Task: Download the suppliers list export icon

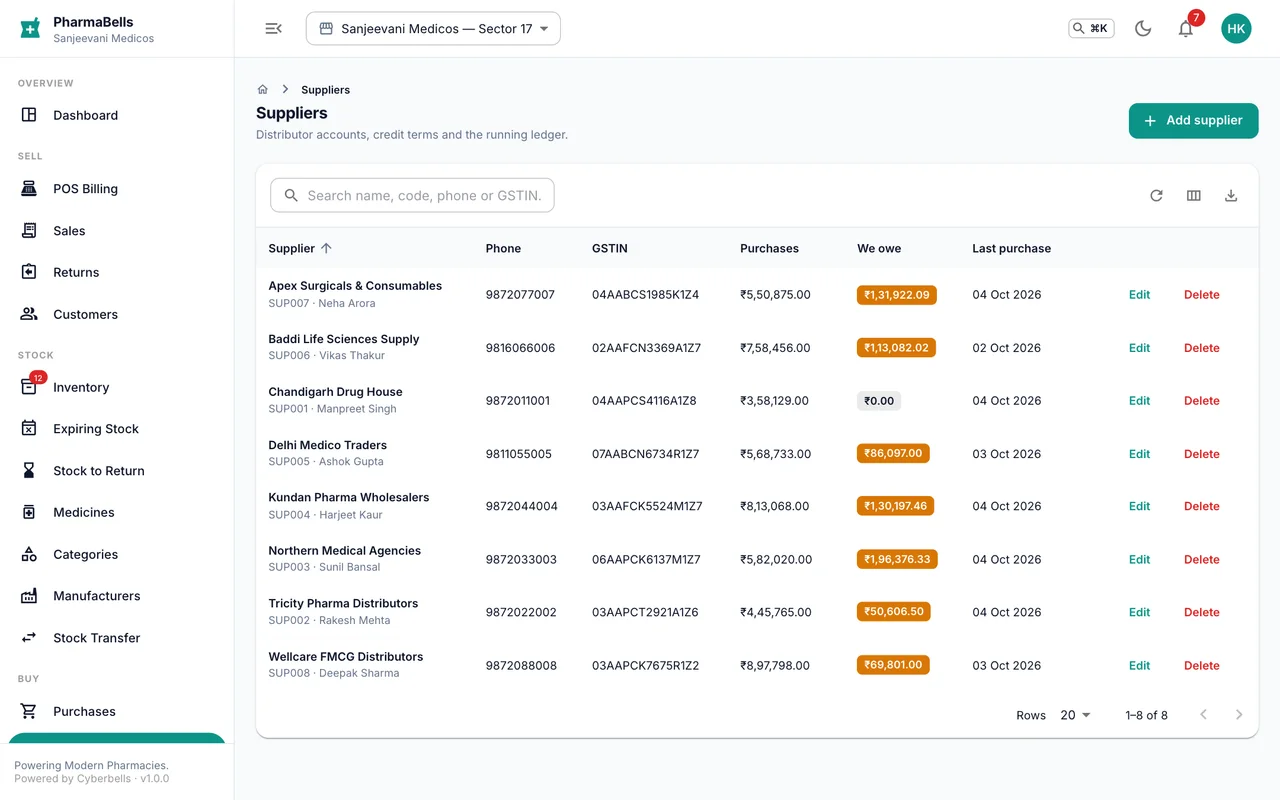Action: pos(1231,196)
